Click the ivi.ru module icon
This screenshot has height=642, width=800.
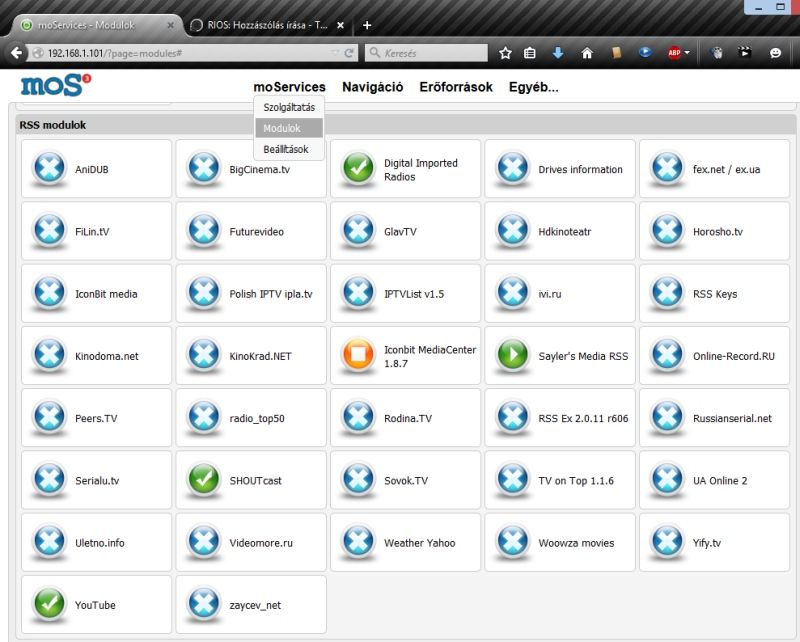(x=513, y=291)
